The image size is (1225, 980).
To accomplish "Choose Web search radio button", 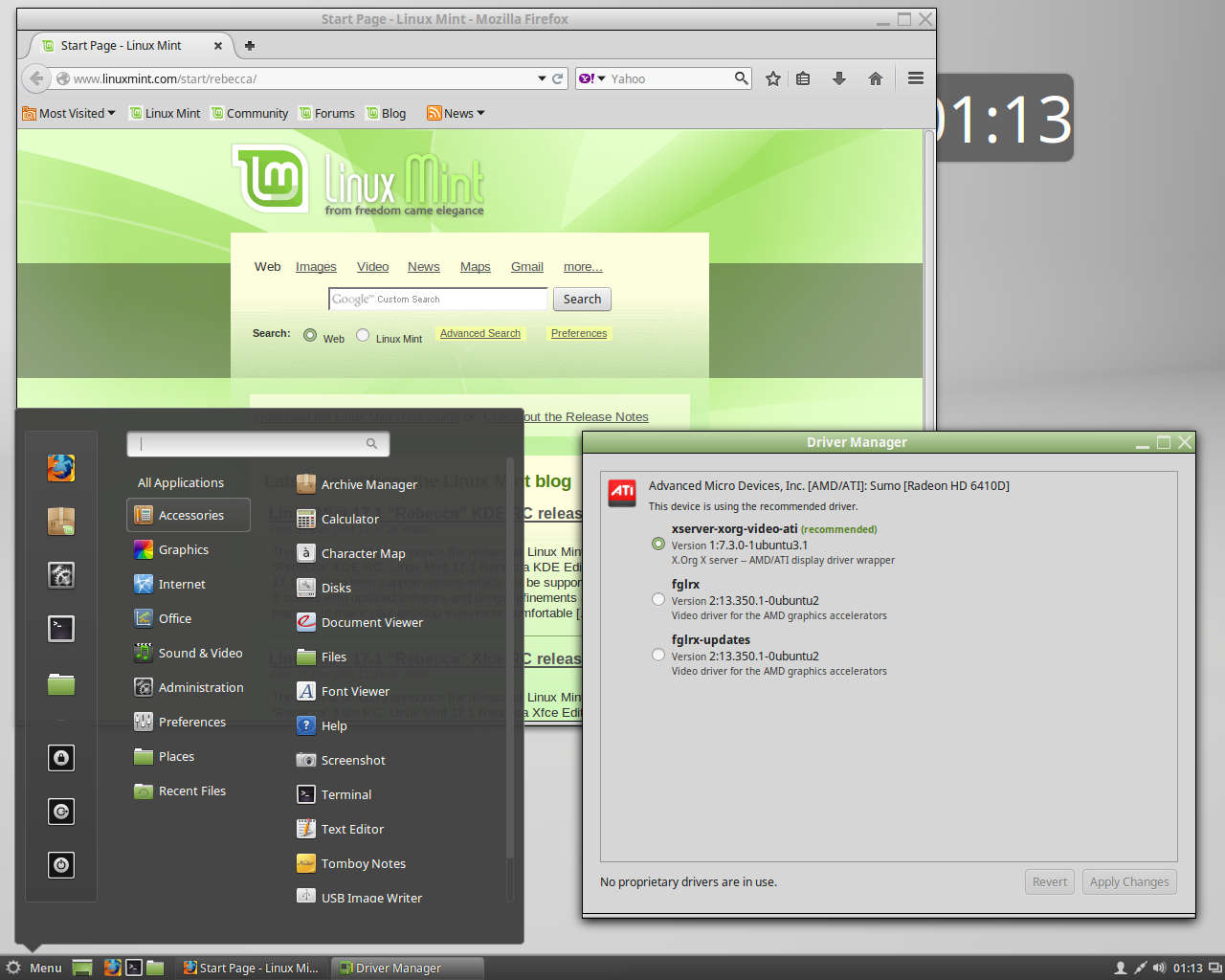I will click(310, 335).
